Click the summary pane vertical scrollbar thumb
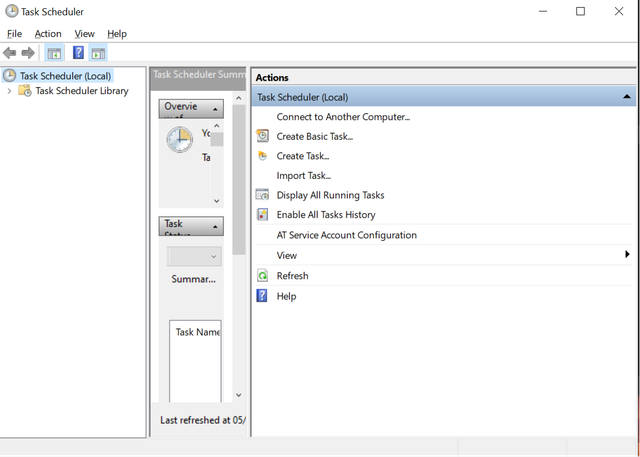 pyautogui.click(x=239, y=180)
